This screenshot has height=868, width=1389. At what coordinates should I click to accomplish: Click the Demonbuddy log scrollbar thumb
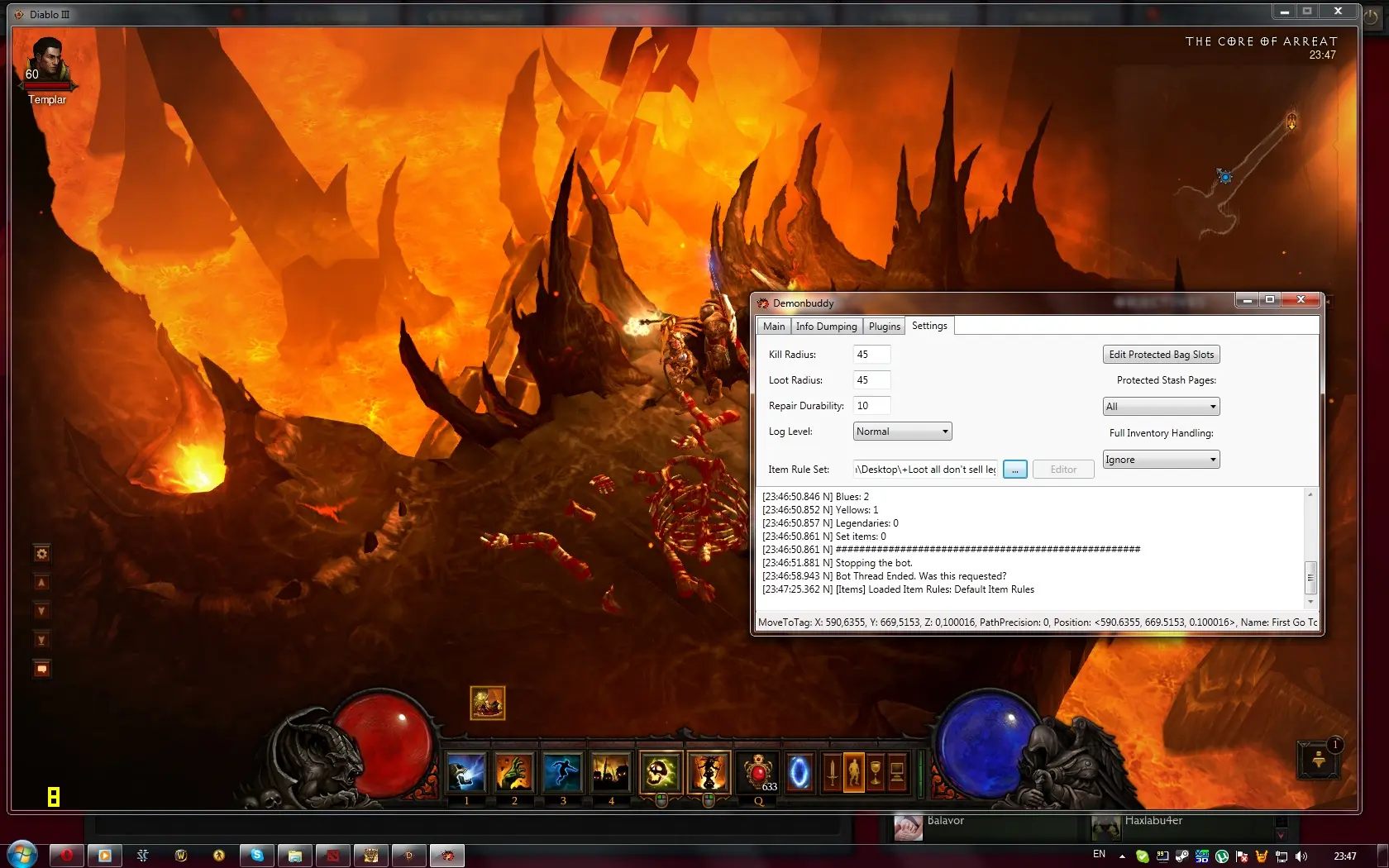pos(1310,577)
